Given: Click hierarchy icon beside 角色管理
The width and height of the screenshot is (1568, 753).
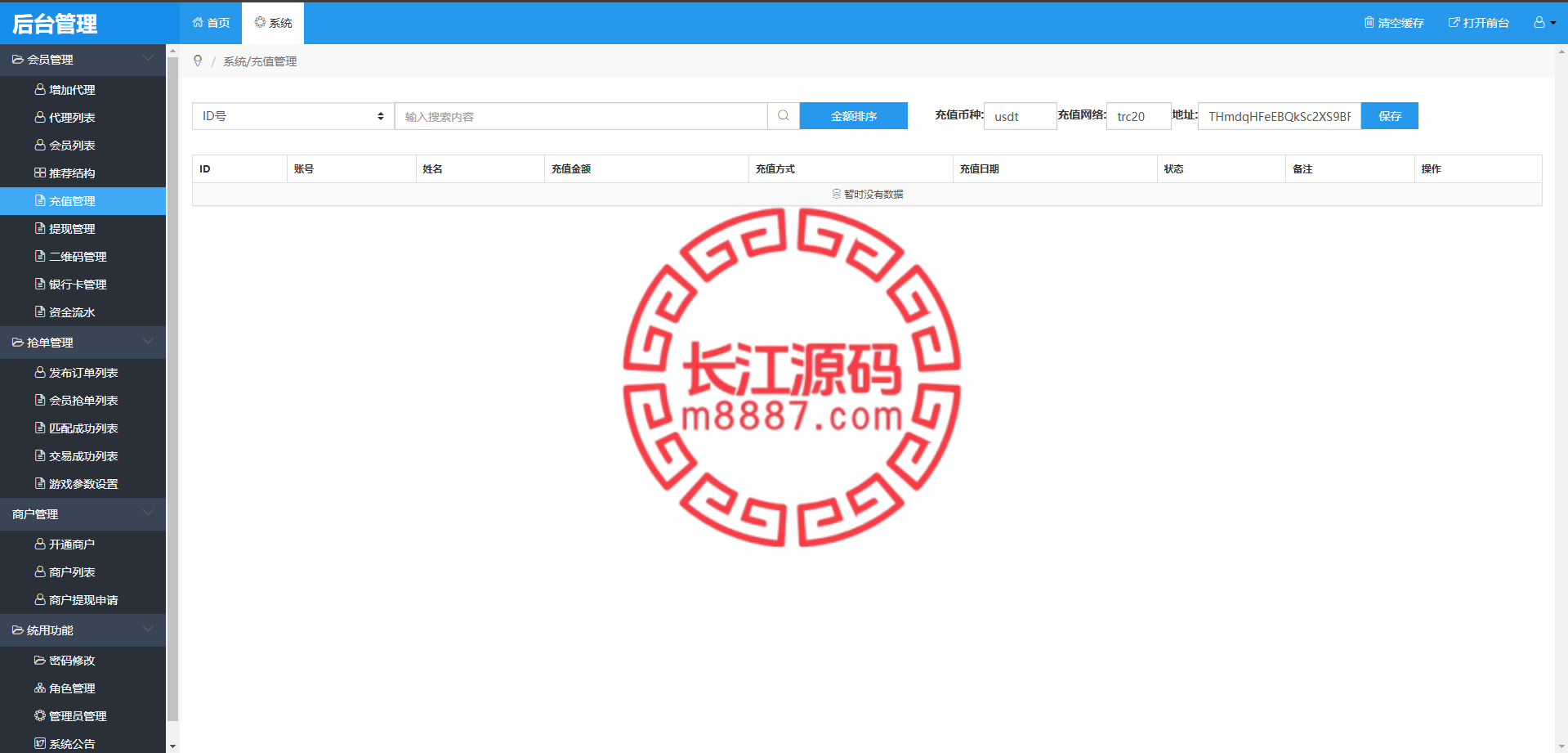Looking at the screenshot, I should 40,688.
